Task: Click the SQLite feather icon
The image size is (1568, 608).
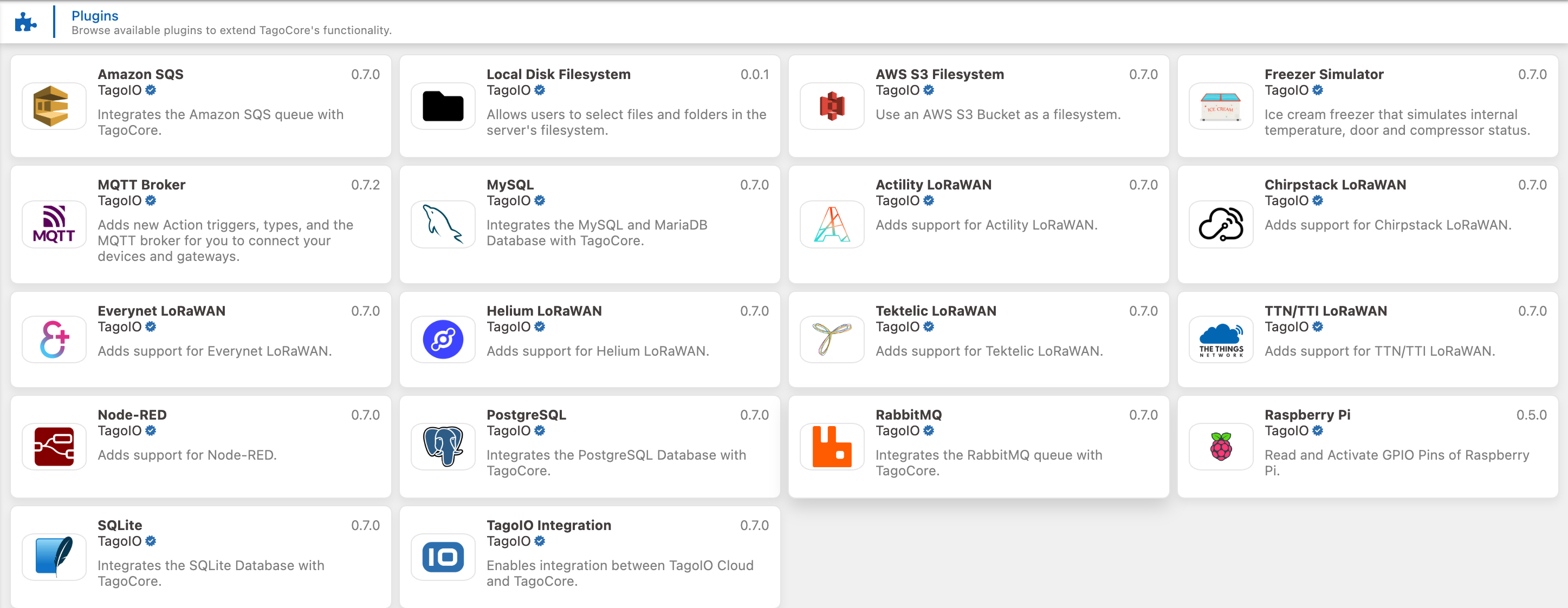Action: (54, 557)
